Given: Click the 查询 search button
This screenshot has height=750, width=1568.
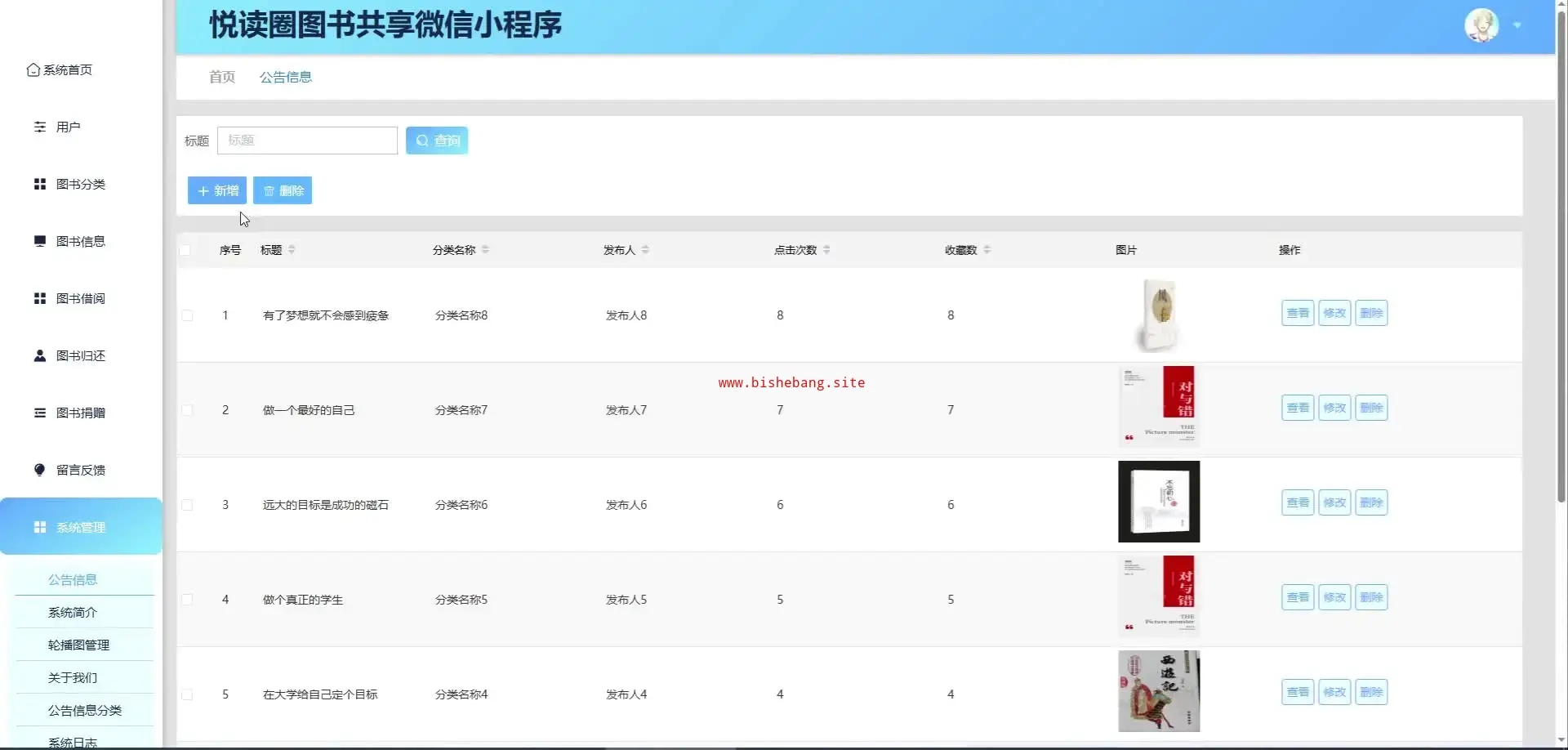Looking at the screenshot, I should pos(437,141).
